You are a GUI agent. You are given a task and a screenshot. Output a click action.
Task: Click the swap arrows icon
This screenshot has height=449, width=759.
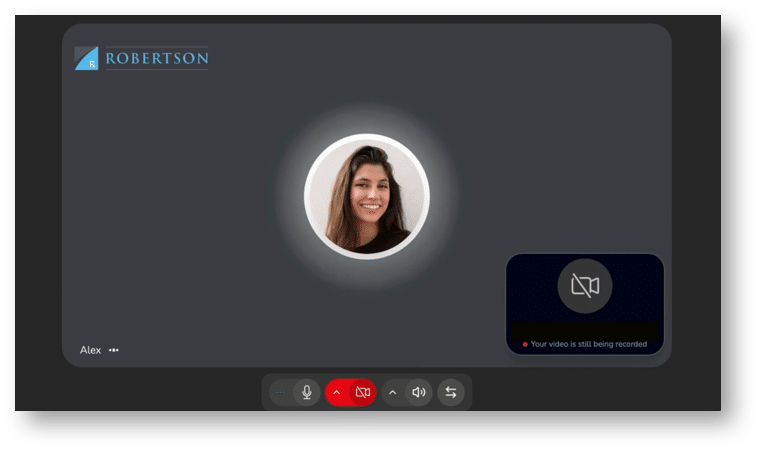[x=451, y=392]
